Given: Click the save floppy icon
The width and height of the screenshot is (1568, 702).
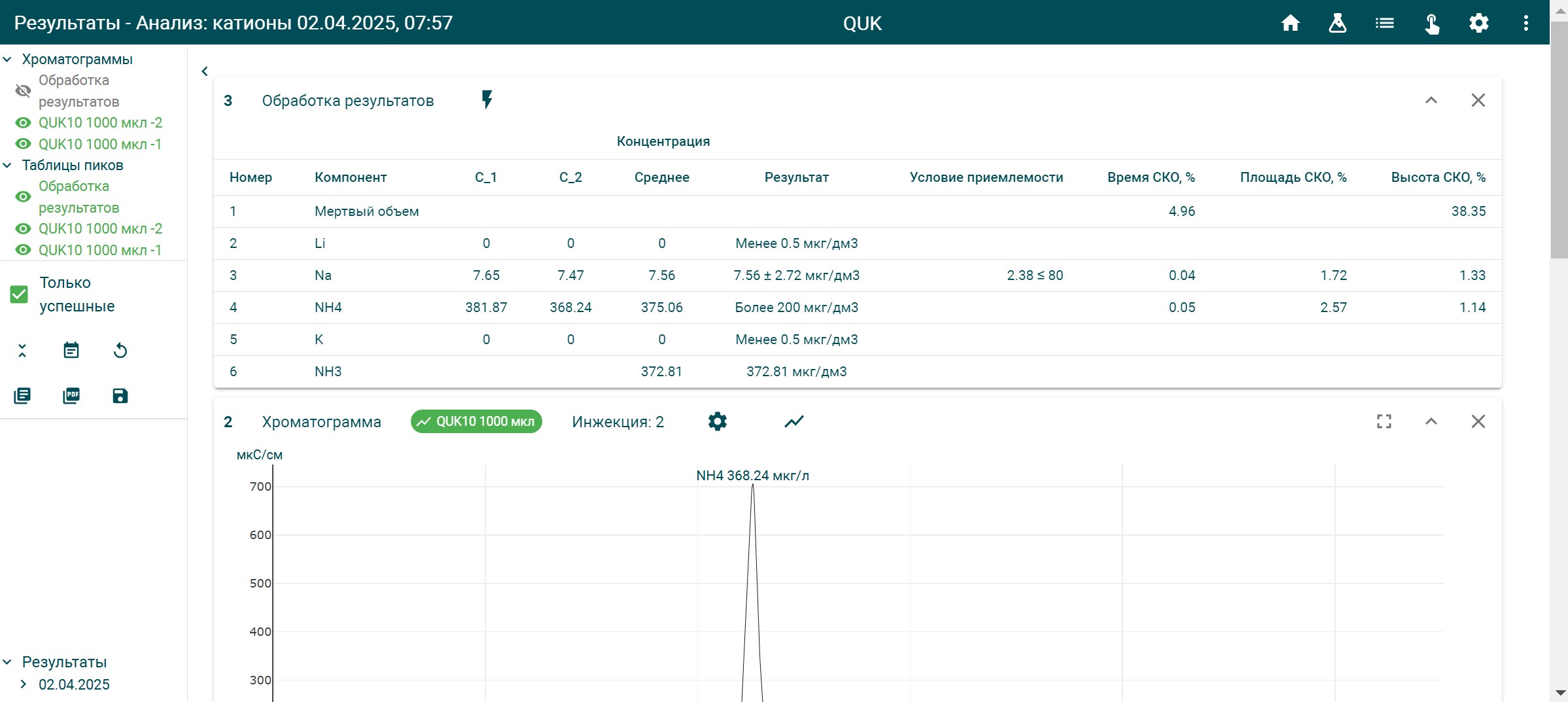Looking at the screenshot, I should click(x=120, y=396).
